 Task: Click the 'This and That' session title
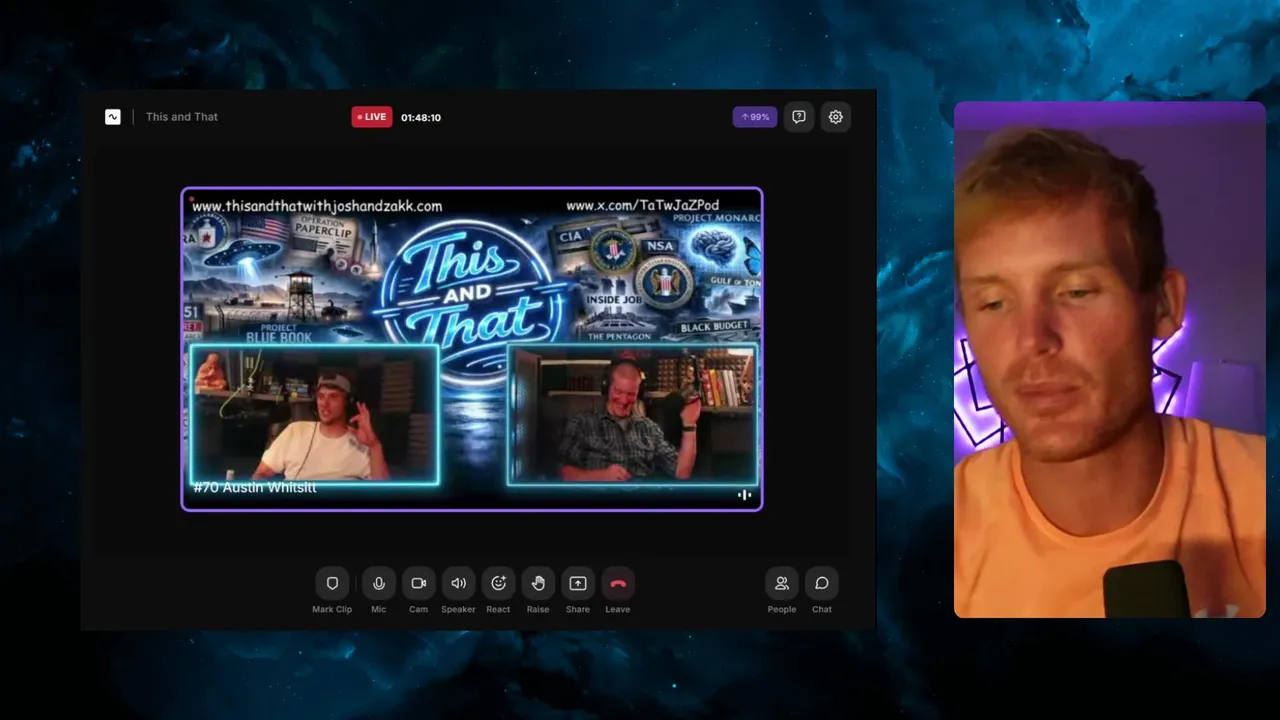[x=182, y=117]
